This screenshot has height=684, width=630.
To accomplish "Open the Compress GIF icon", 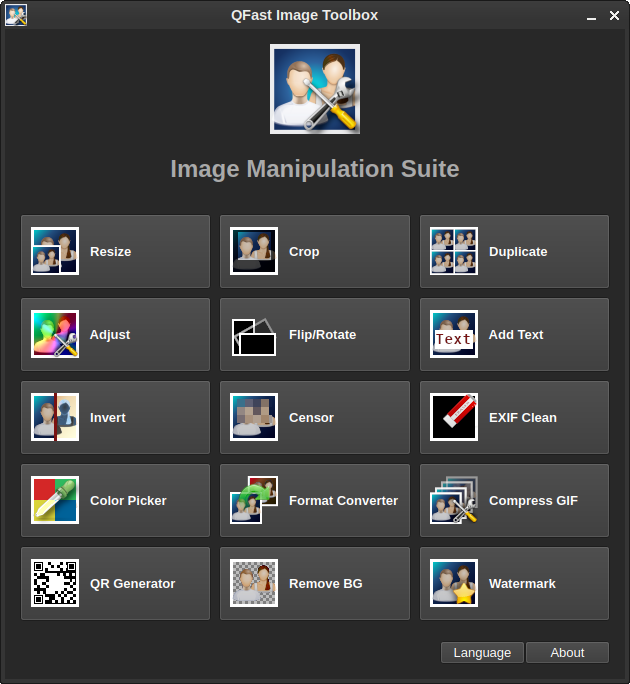I will (454, 501).
